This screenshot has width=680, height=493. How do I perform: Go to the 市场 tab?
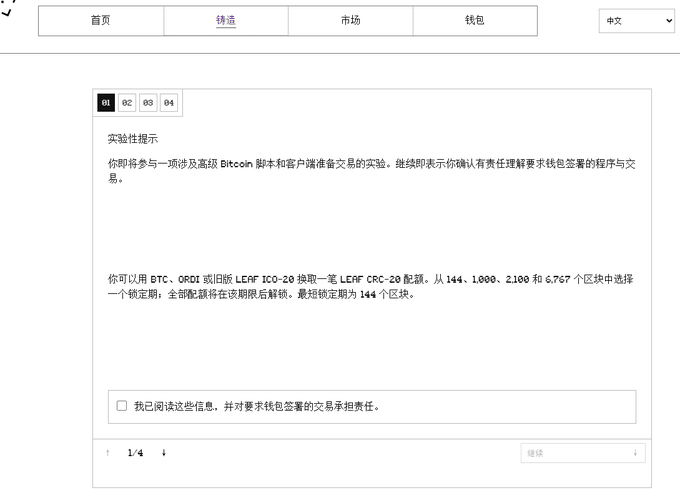coord(350,21)
